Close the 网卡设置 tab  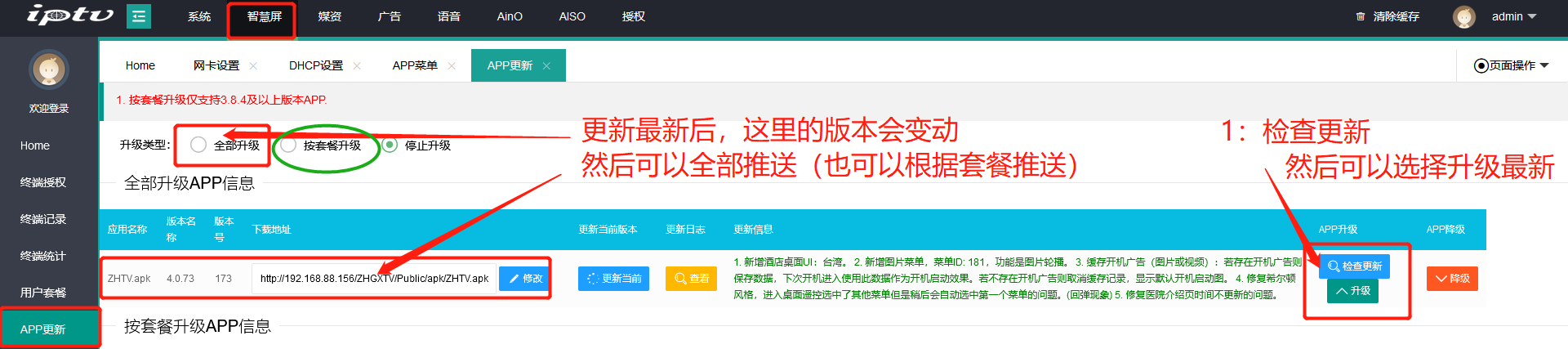point(253,66)
